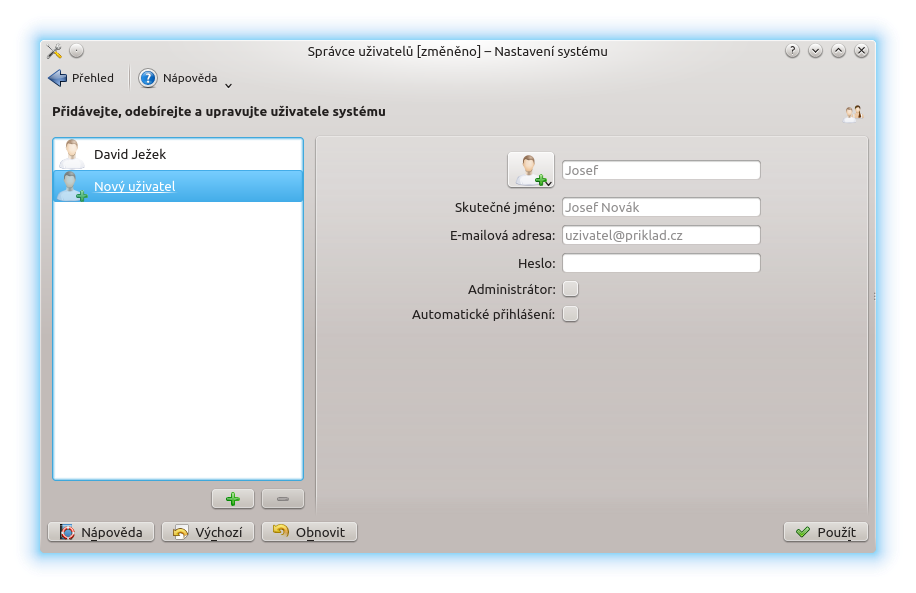Enable the Administrátor checkbox

point(571,289)
